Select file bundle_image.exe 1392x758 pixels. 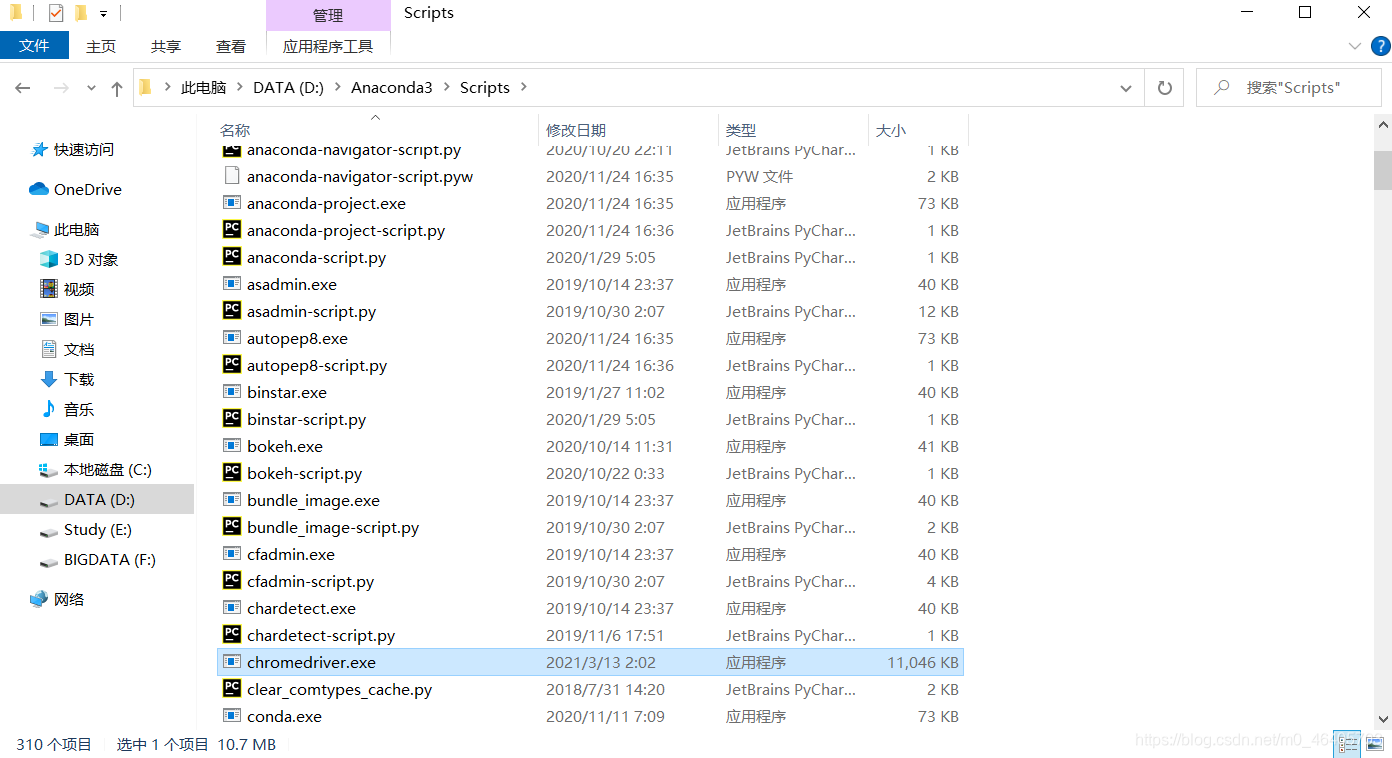pos(313,500)
